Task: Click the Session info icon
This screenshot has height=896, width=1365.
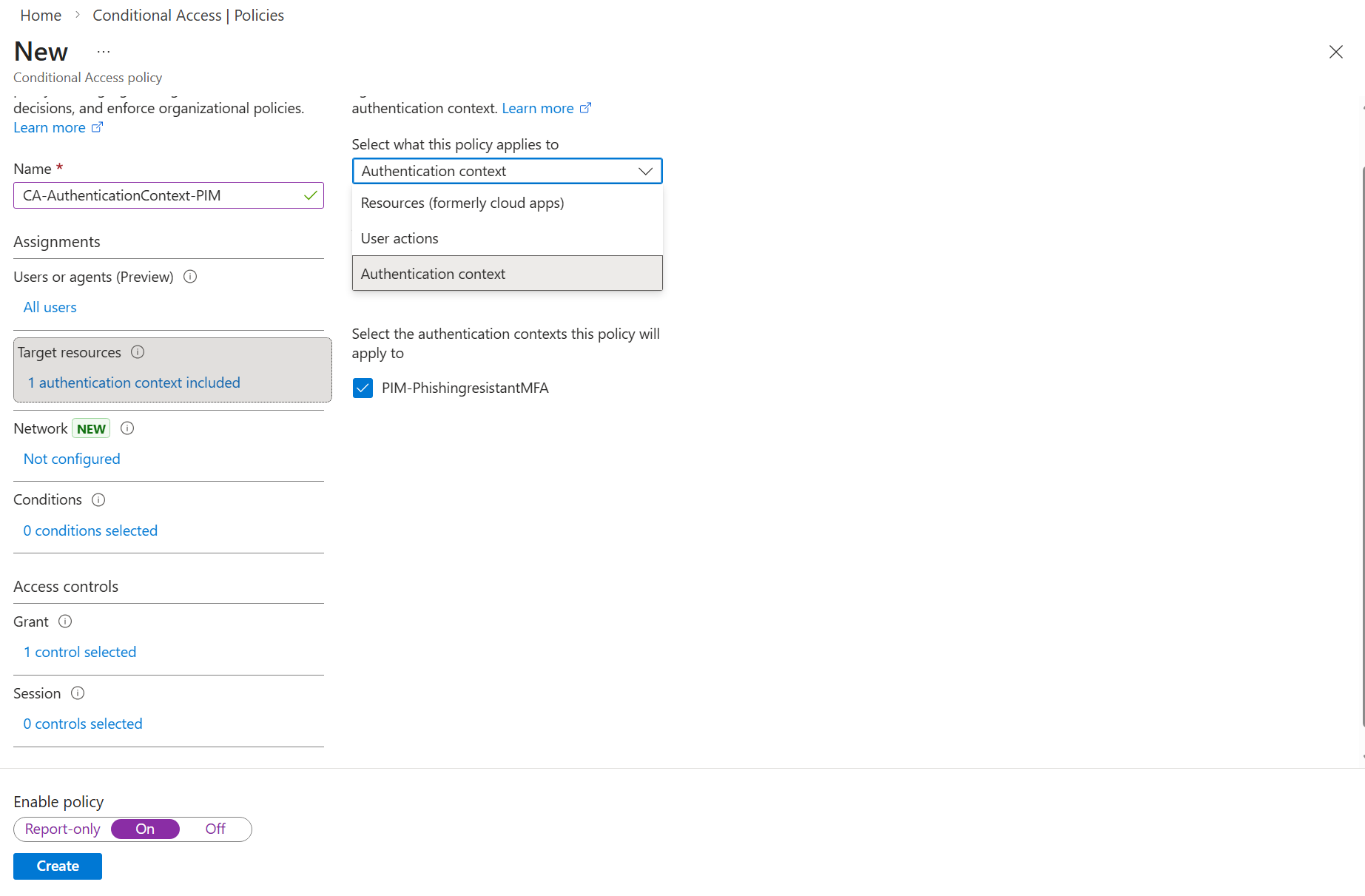Action: click(78, 693)
